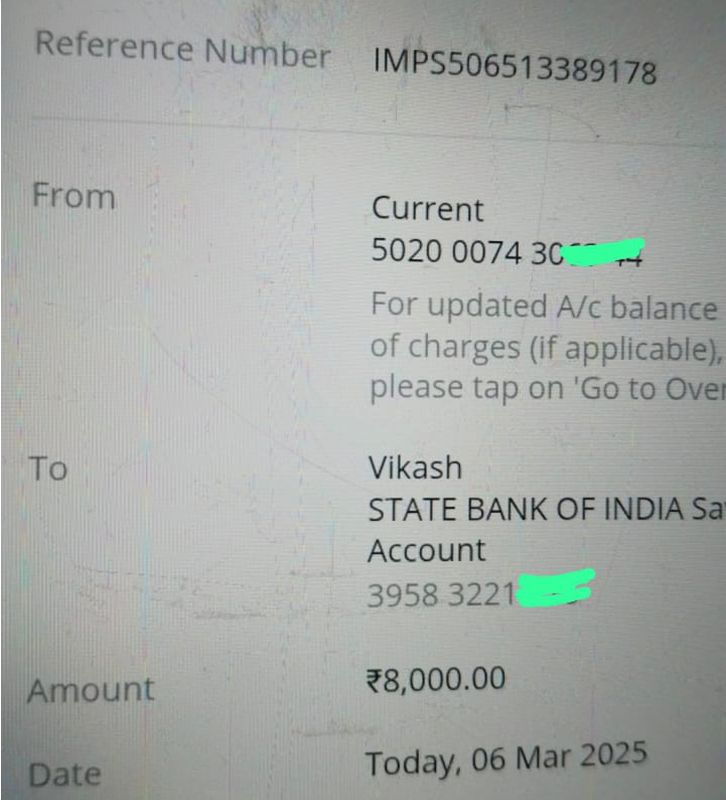Select the payee name Vikash
The width and height of the screenshot is (726, 800).
(415, 468)
